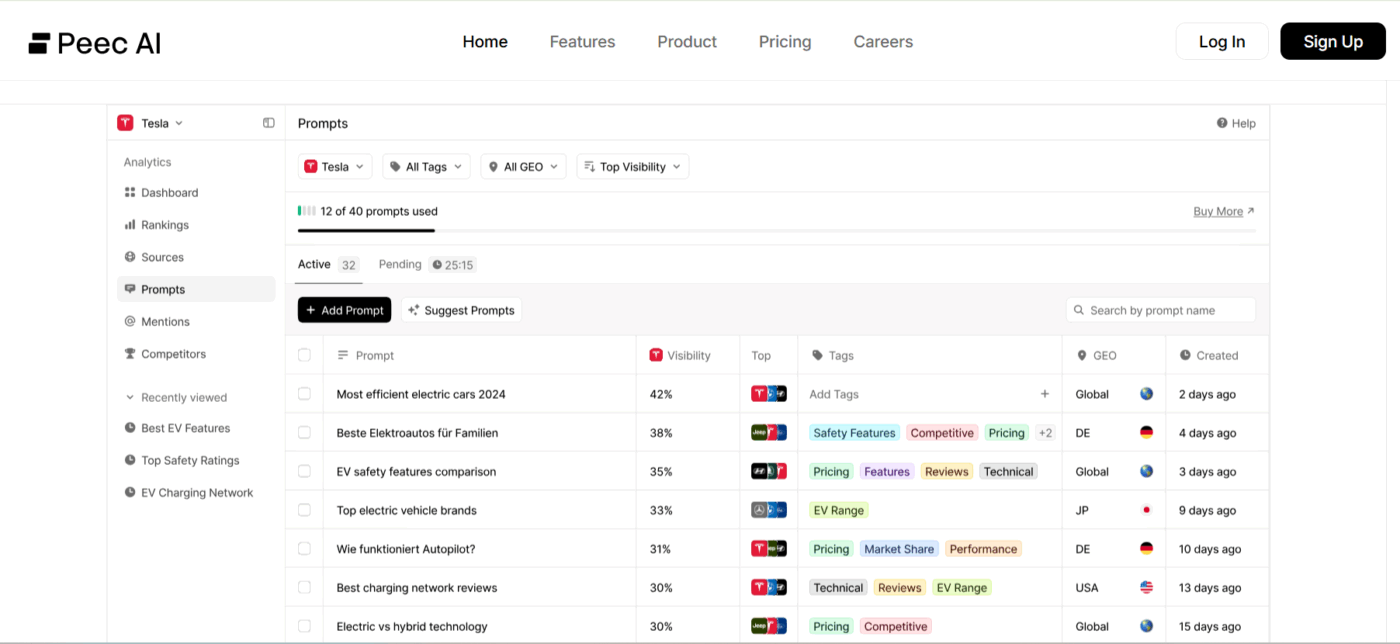The image size is (1400, 644).
Task: Click the Add Prompt button
Action: 344,310
